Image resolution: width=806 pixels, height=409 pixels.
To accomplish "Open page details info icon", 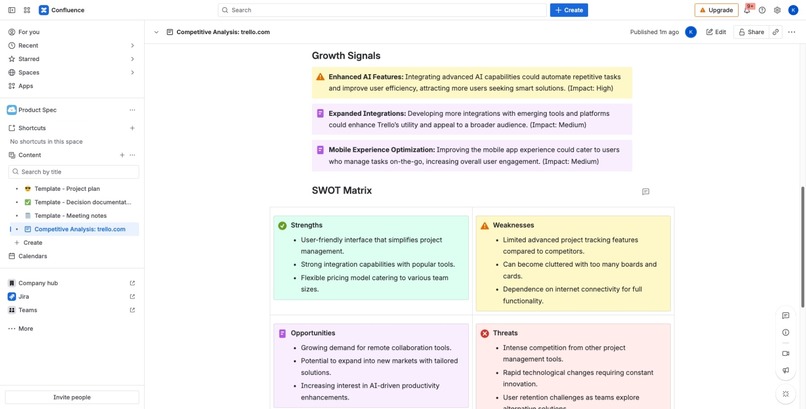I will coord(785,332).
